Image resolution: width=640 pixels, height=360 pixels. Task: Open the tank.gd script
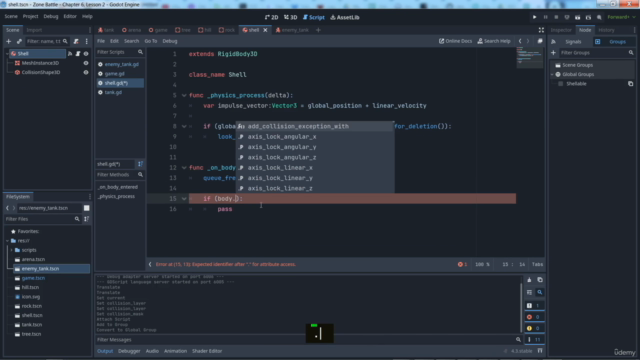(x=113, y=92)
